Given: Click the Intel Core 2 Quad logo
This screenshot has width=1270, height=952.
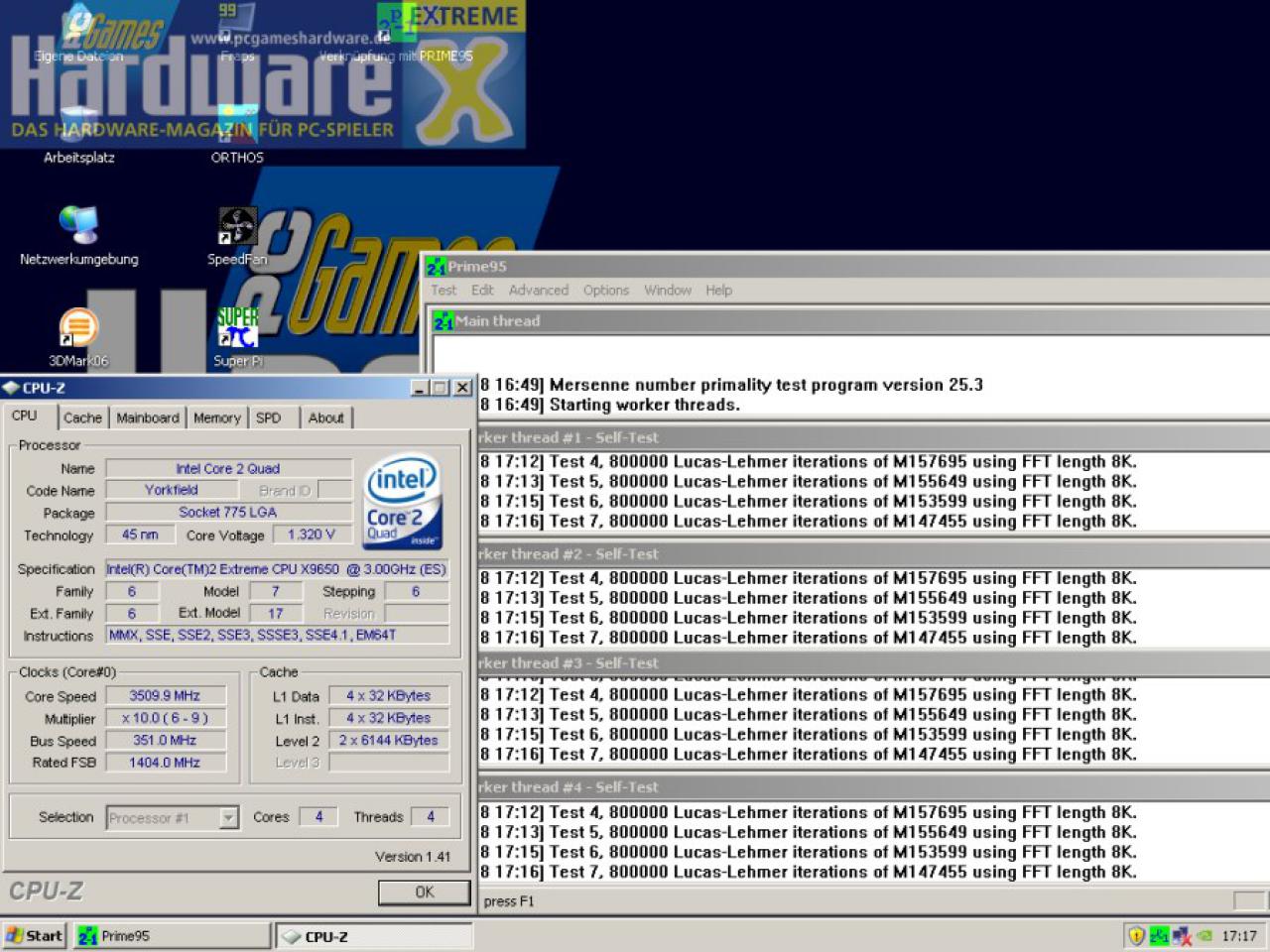Looking at the screenshot, I should coord(402,503).
